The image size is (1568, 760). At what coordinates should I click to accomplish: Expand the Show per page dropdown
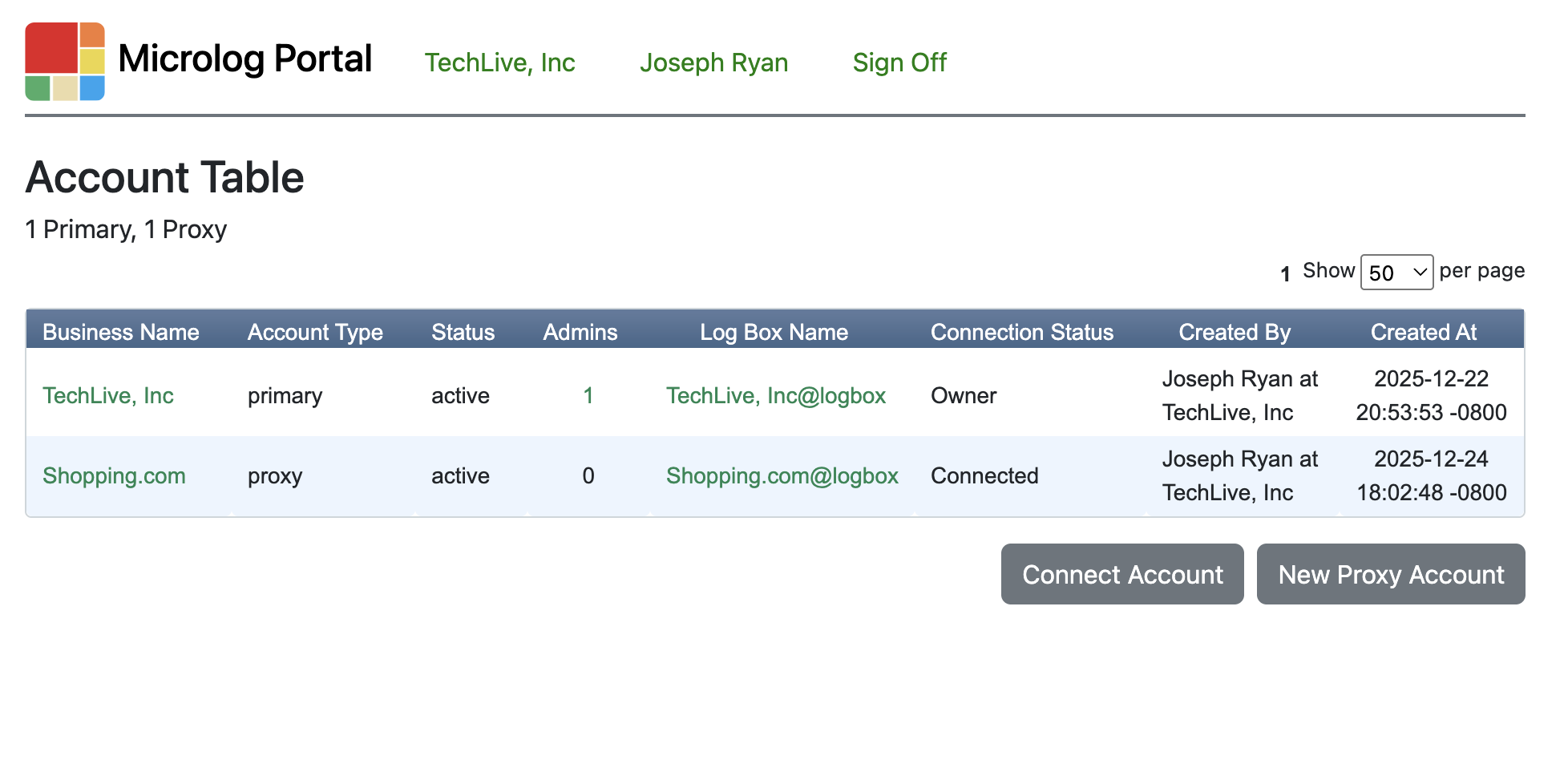pos(1396,273)
